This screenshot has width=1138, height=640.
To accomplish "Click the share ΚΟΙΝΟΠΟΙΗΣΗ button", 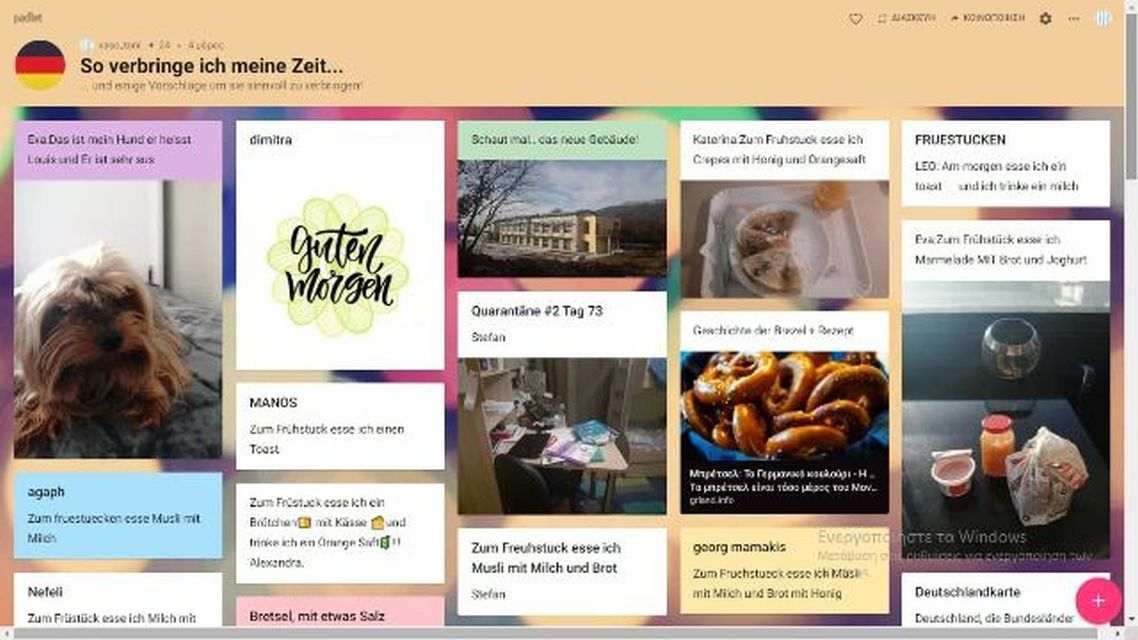I will (x=987, y=17).
